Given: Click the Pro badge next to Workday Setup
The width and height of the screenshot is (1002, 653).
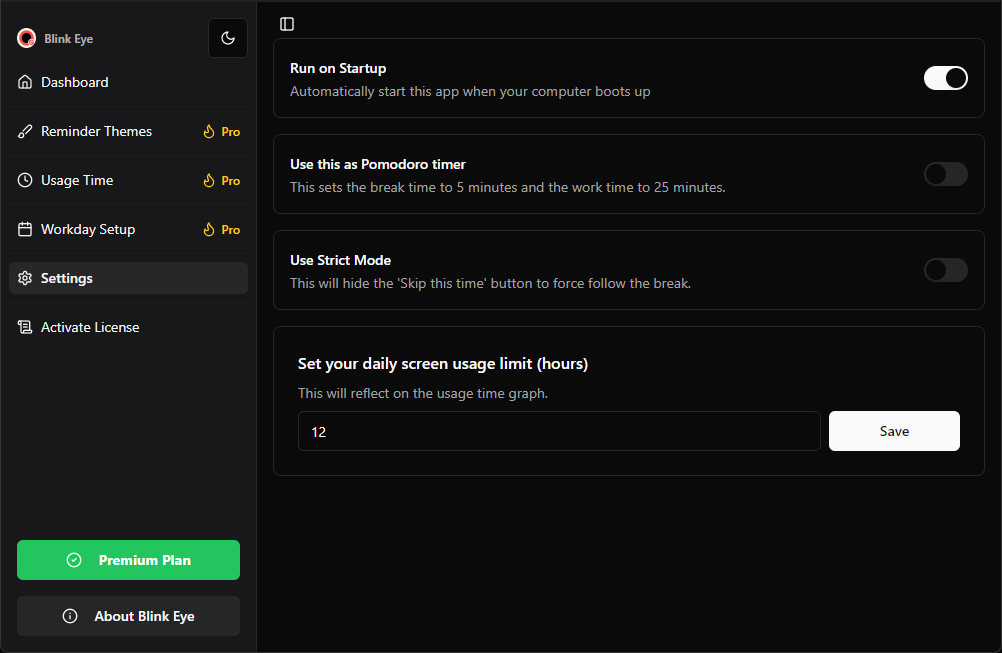Looking at the screenshot, I should [221, 230].
